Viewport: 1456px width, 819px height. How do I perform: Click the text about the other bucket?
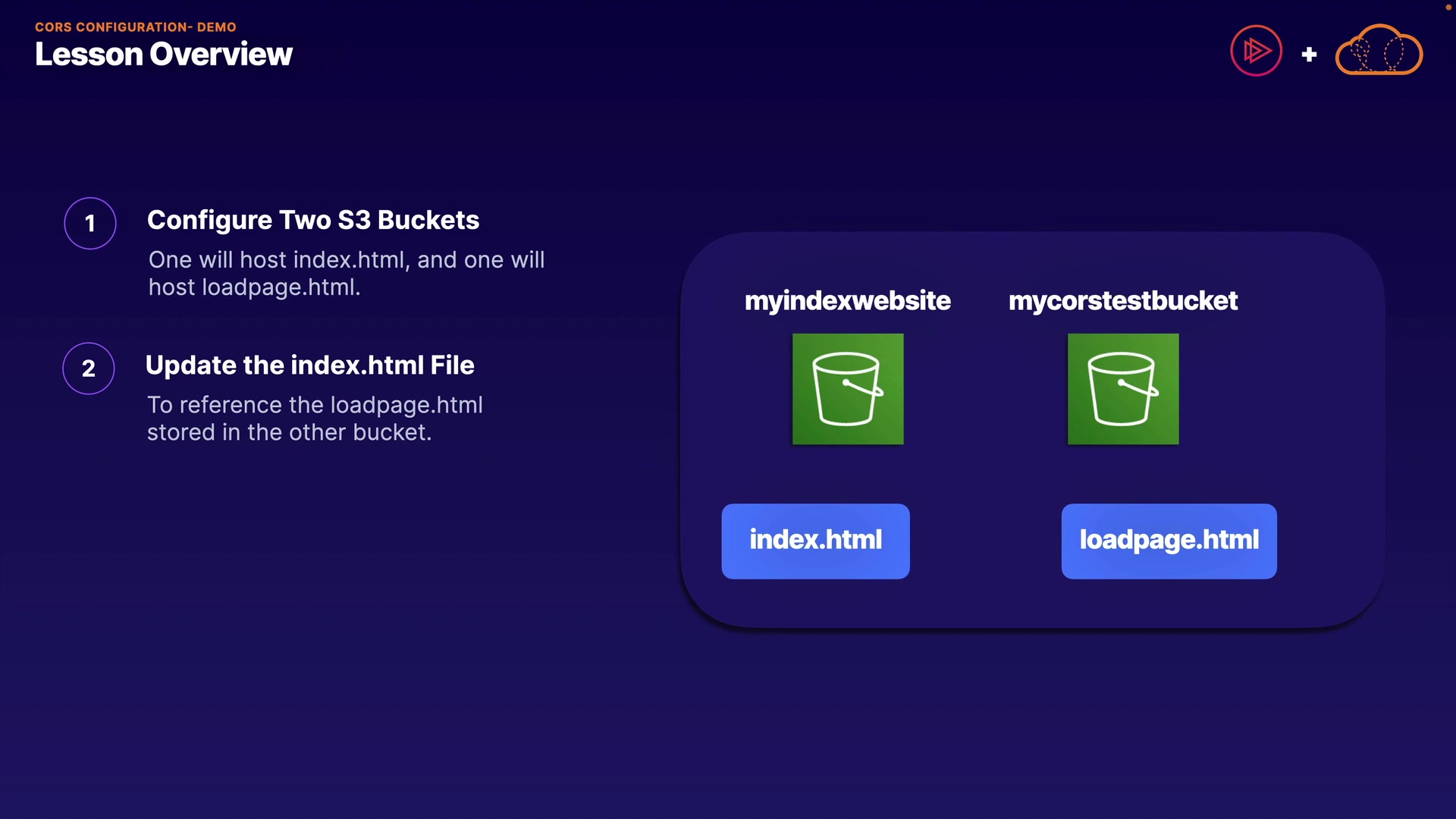tap(289, 432)
